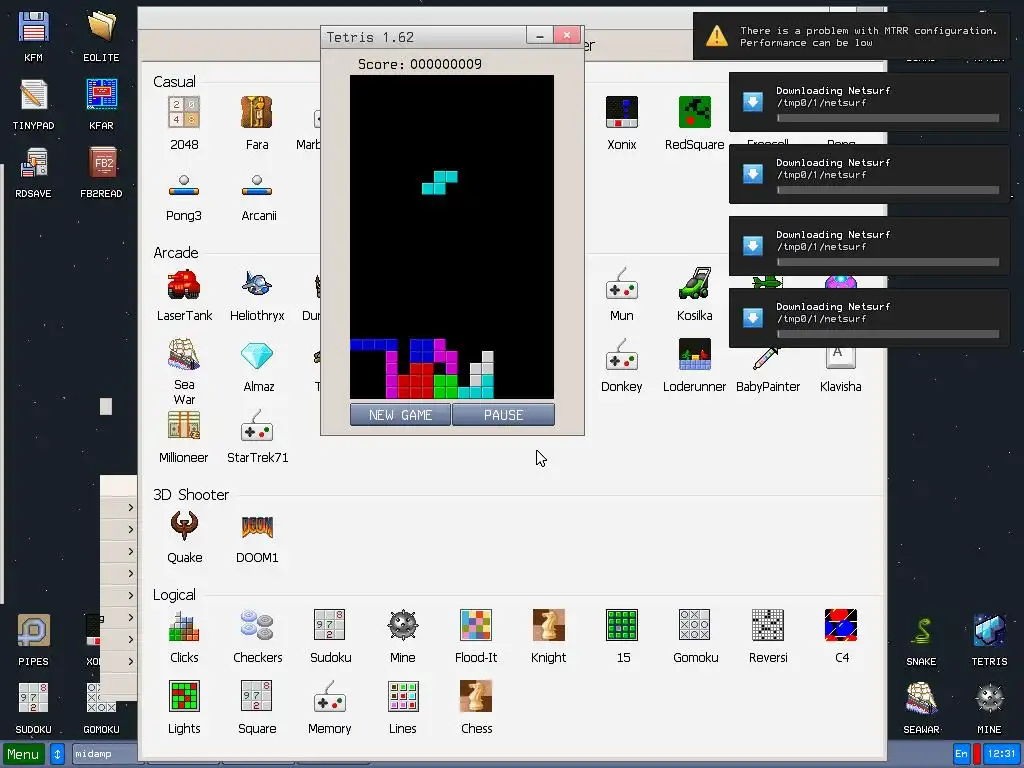
Task: Open Gomoku in the Logical section
Action: [695, 626]
